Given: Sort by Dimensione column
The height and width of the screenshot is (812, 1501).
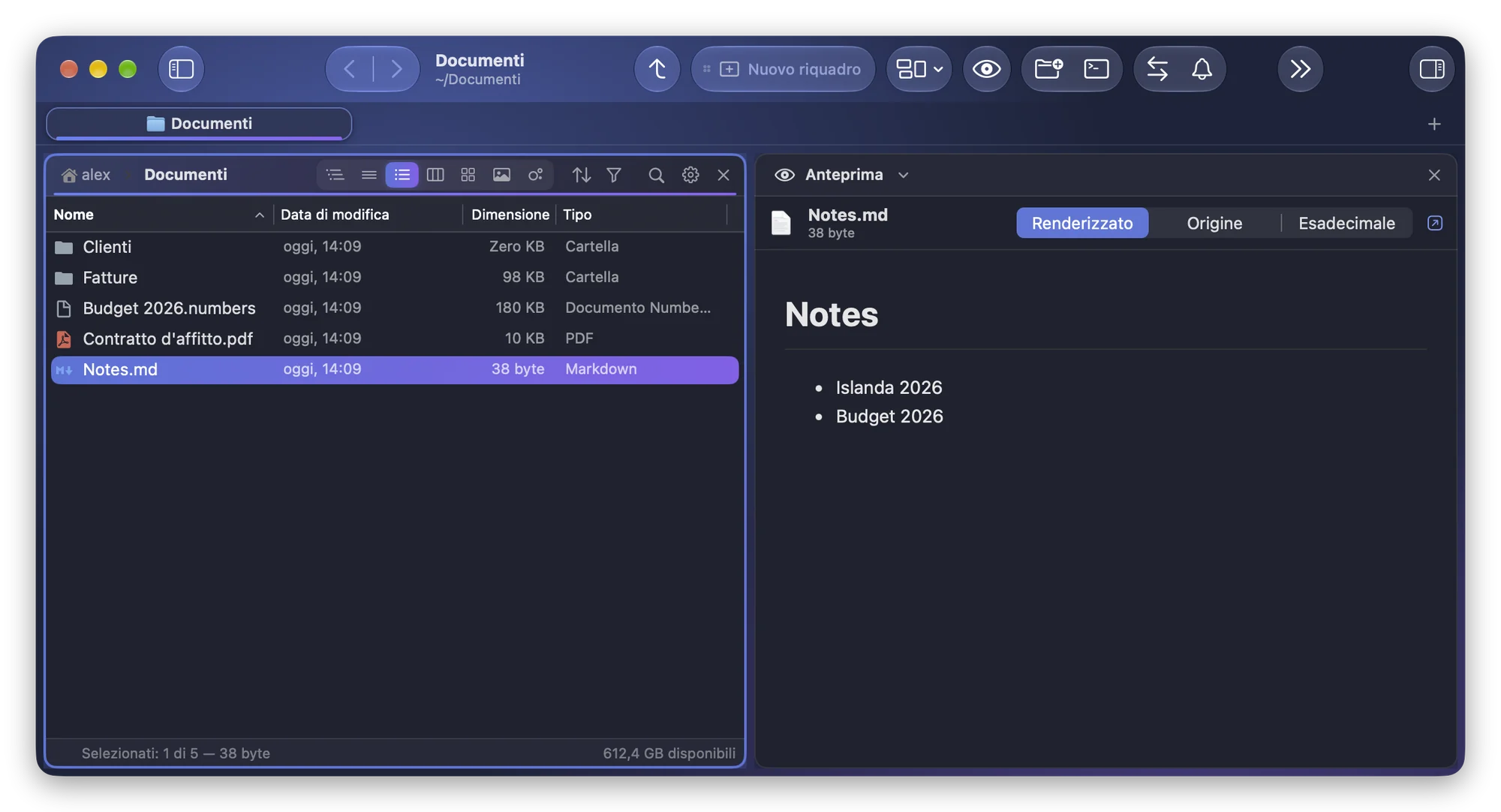Looking at the screenshot, I should point(510,215).
